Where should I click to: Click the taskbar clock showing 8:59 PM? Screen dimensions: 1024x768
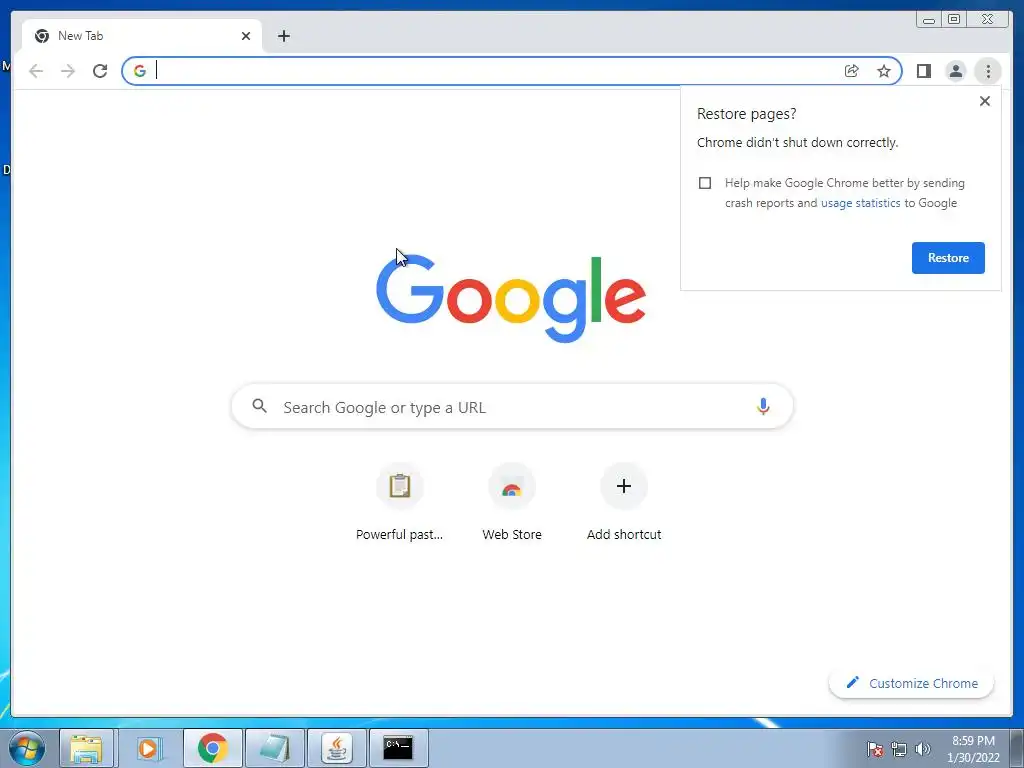(x=973, y=749)
